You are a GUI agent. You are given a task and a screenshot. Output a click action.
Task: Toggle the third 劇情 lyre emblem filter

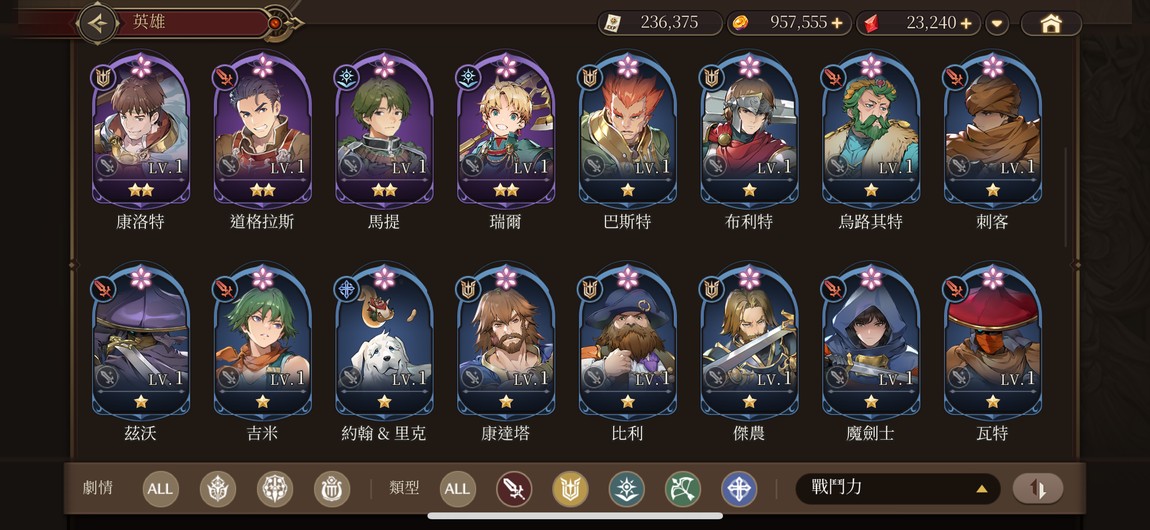[332, 489]
